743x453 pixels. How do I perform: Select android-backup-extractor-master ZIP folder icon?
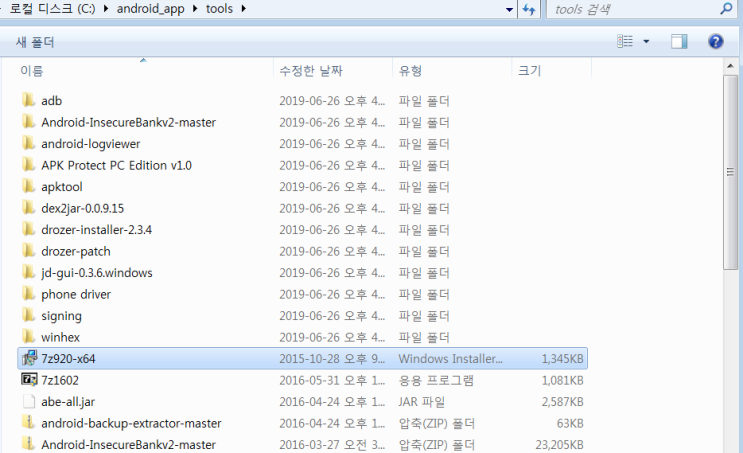28,422
